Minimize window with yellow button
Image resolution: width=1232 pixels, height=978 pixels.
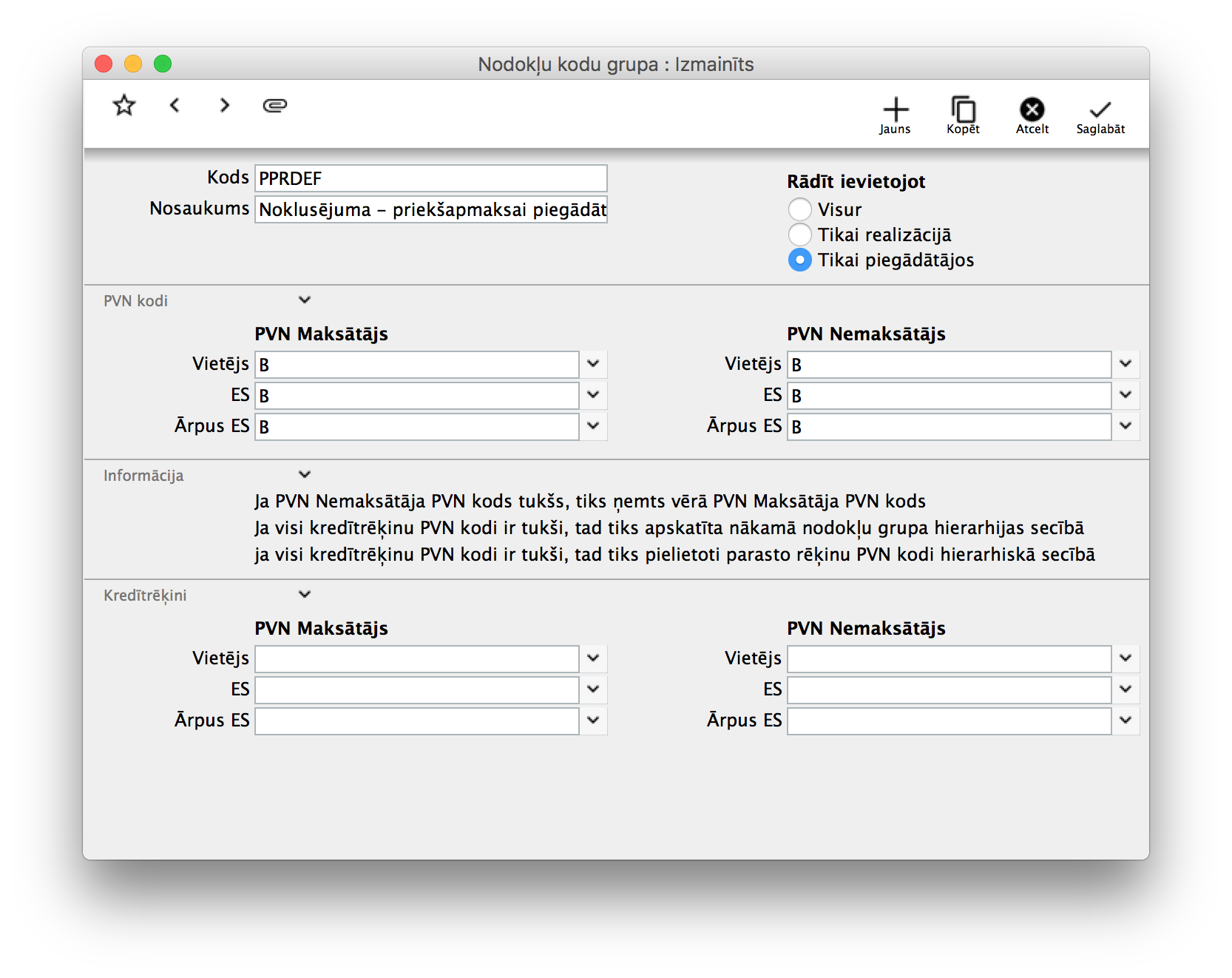pos(133,64)
